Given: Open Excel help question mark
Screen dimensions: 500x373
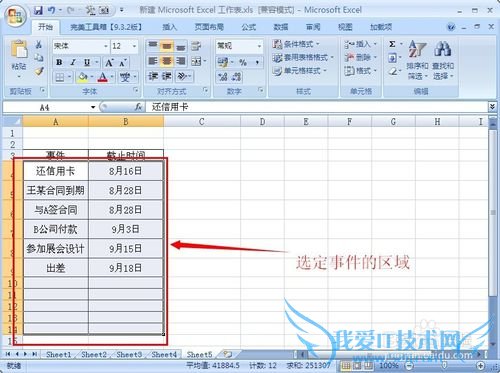Looking at the screenshot, I should (451, 27).
